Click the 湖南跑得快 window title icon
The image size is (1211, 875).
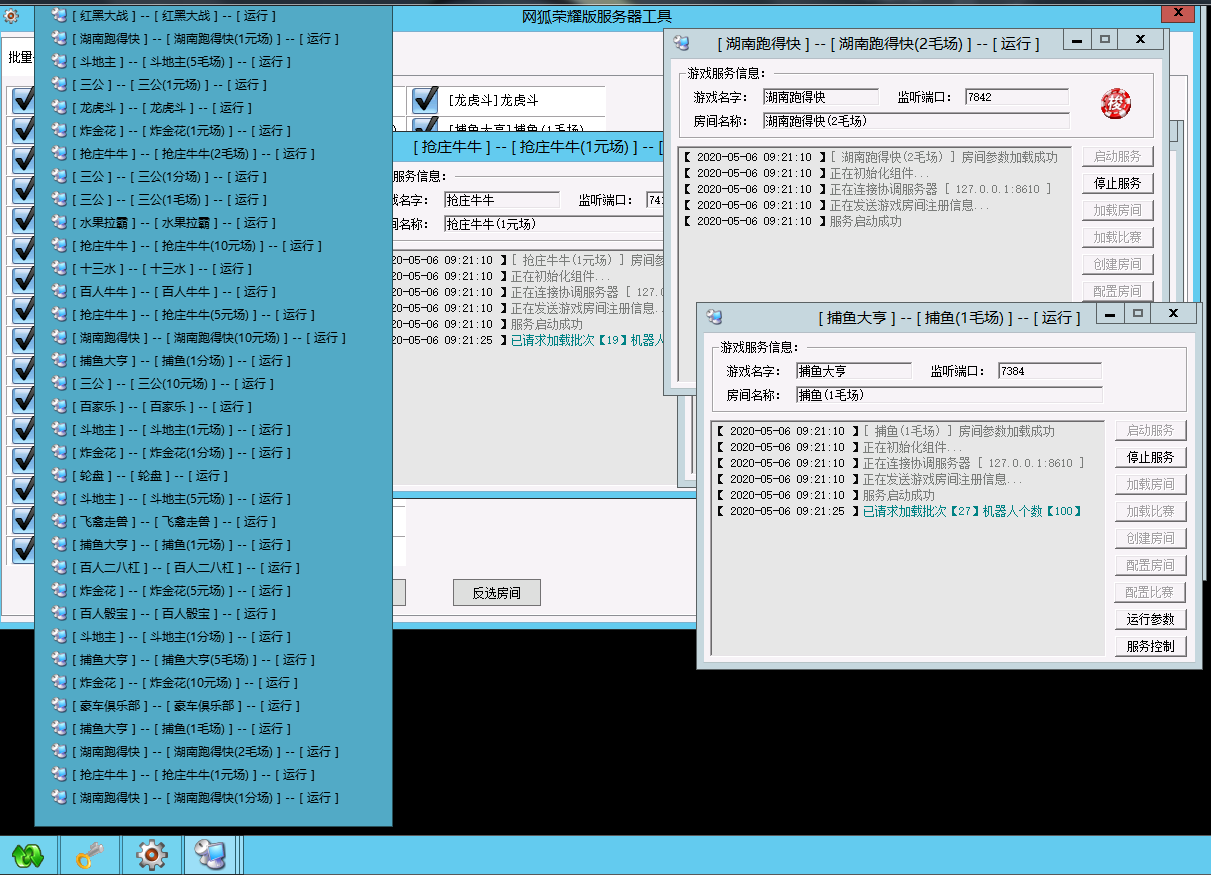pos(681,43)
